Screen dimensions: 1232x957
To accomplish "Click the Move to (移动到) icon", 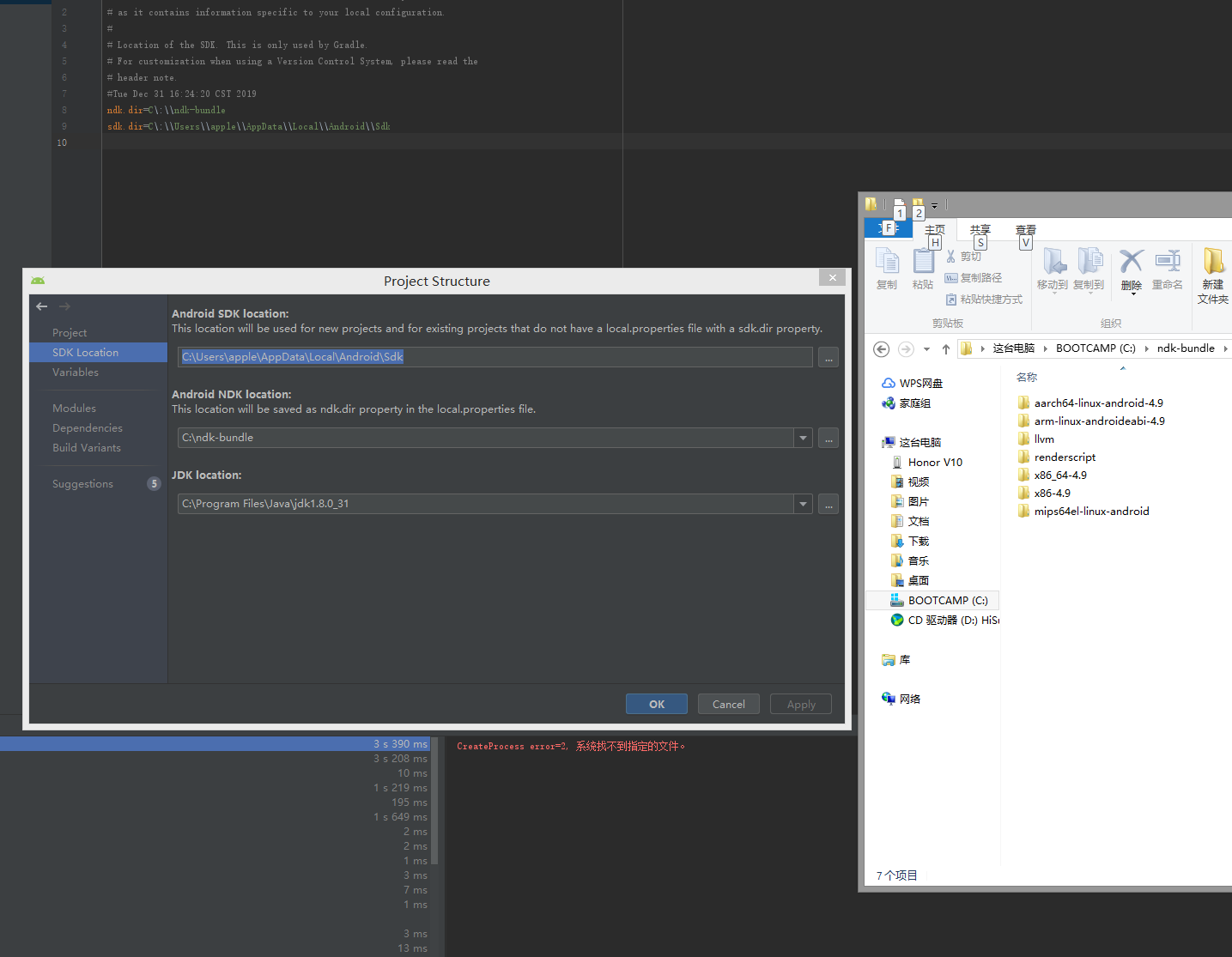I will click(1053, 266).
